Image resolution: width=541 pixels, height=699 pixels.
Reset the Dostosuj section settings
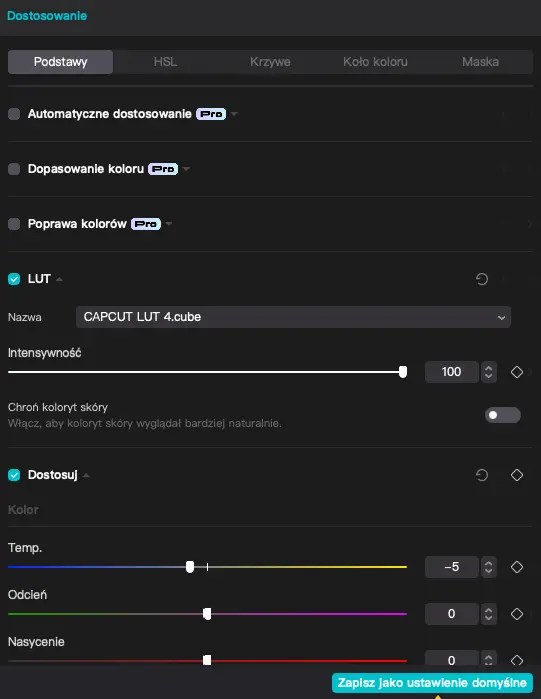(482, 475)
